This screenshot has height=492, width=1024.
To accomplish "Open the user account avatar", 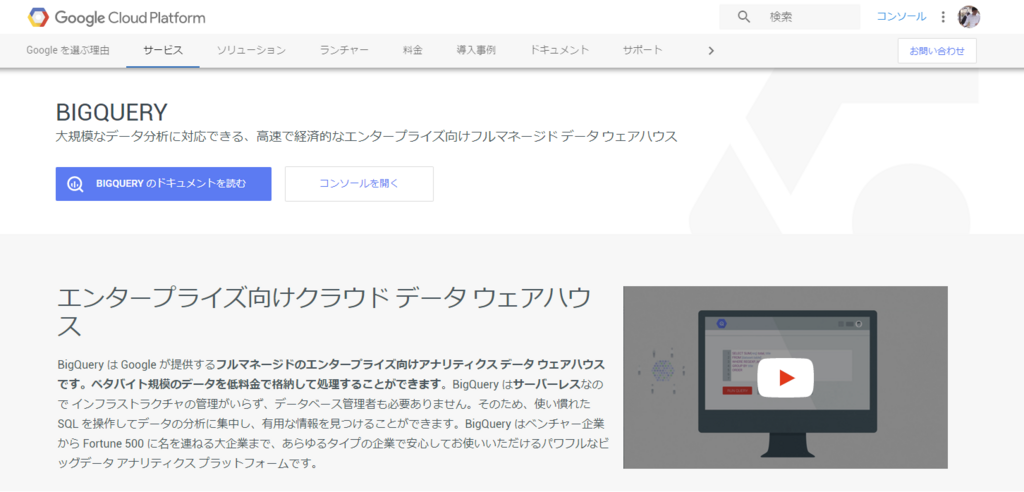I will click(x=968, y=17).
